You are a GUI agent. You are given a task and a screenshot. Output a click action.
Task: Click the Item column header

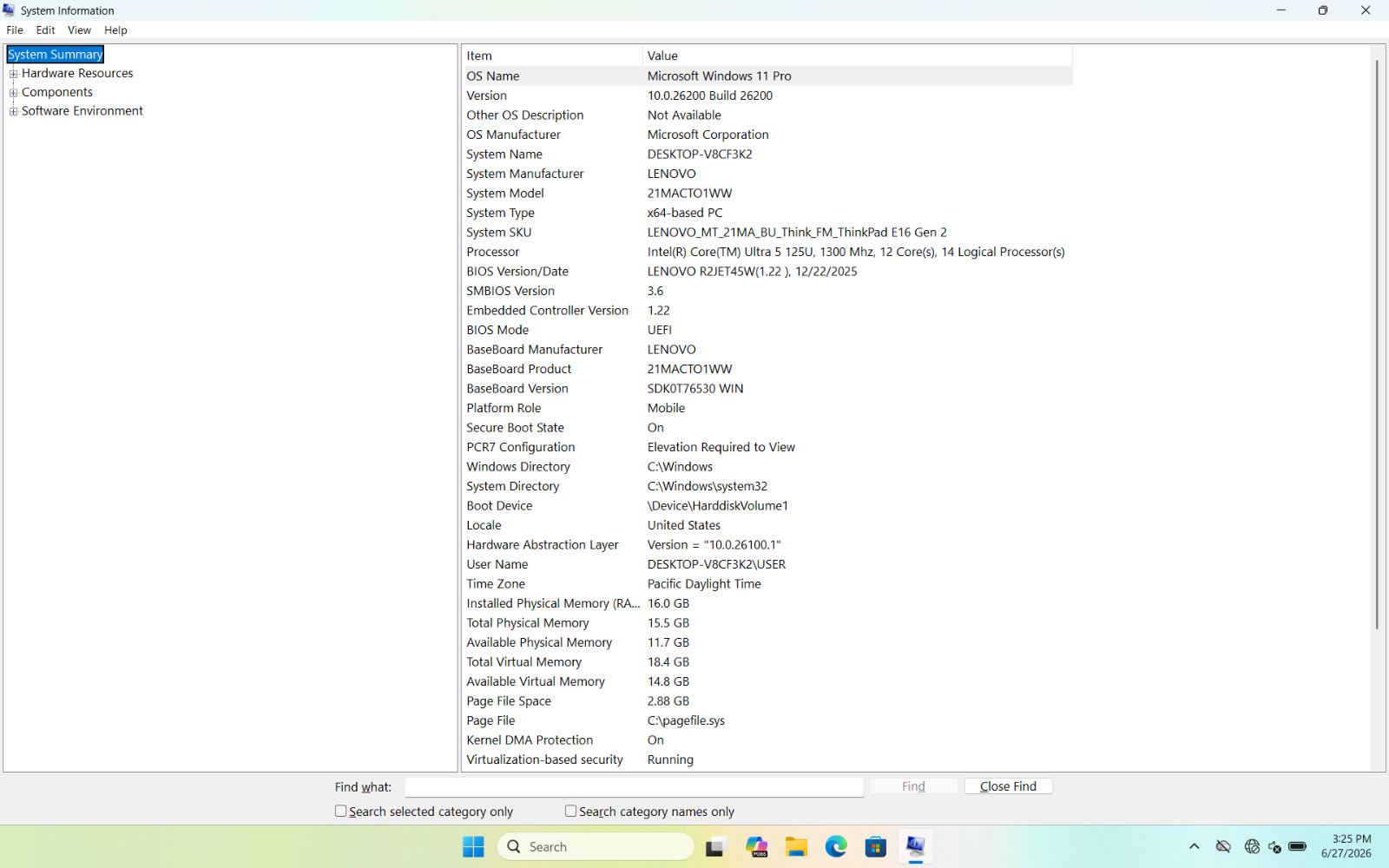[x=552, y=56]
